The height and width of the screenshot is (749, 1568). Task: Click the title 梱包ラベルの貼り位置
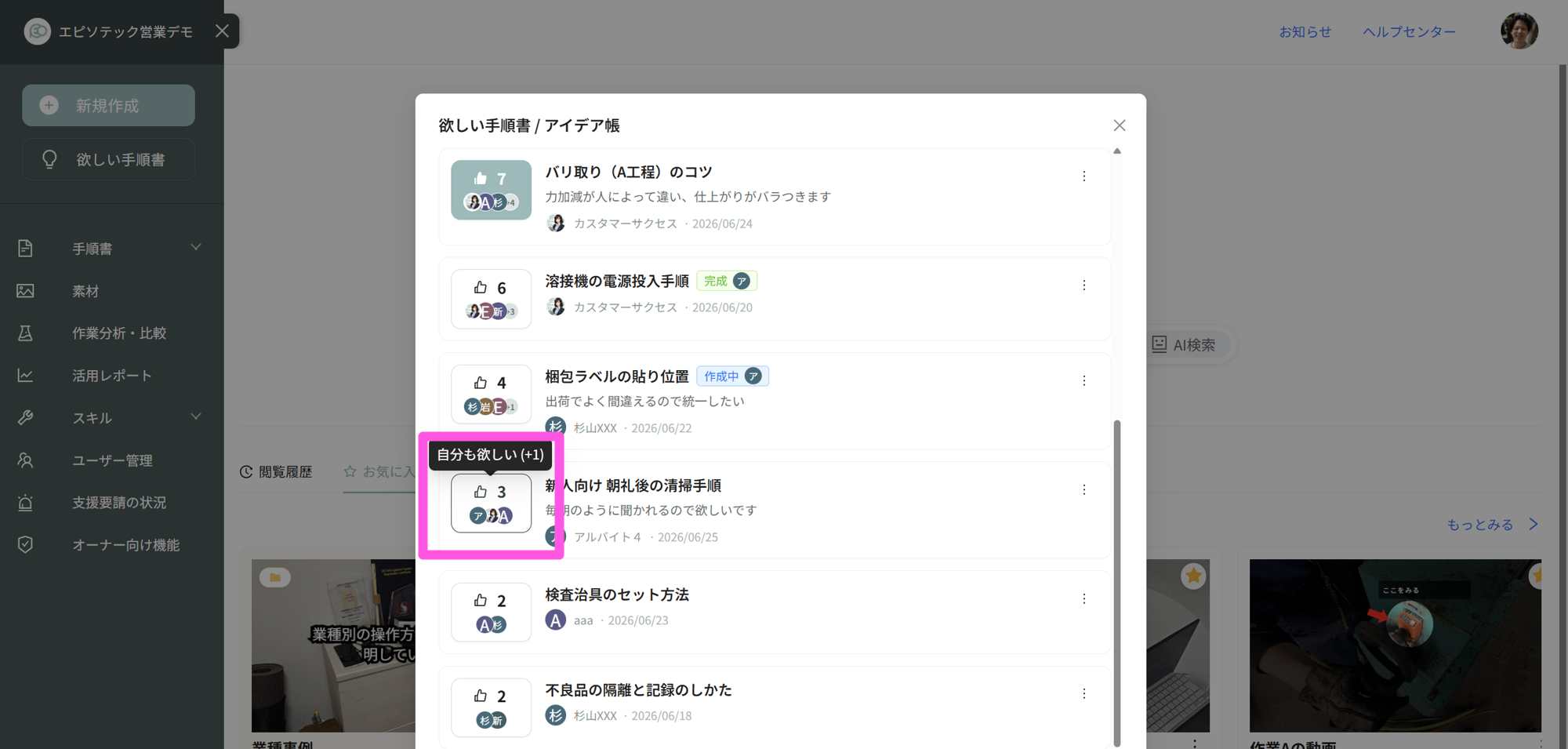tap(617, 376)
